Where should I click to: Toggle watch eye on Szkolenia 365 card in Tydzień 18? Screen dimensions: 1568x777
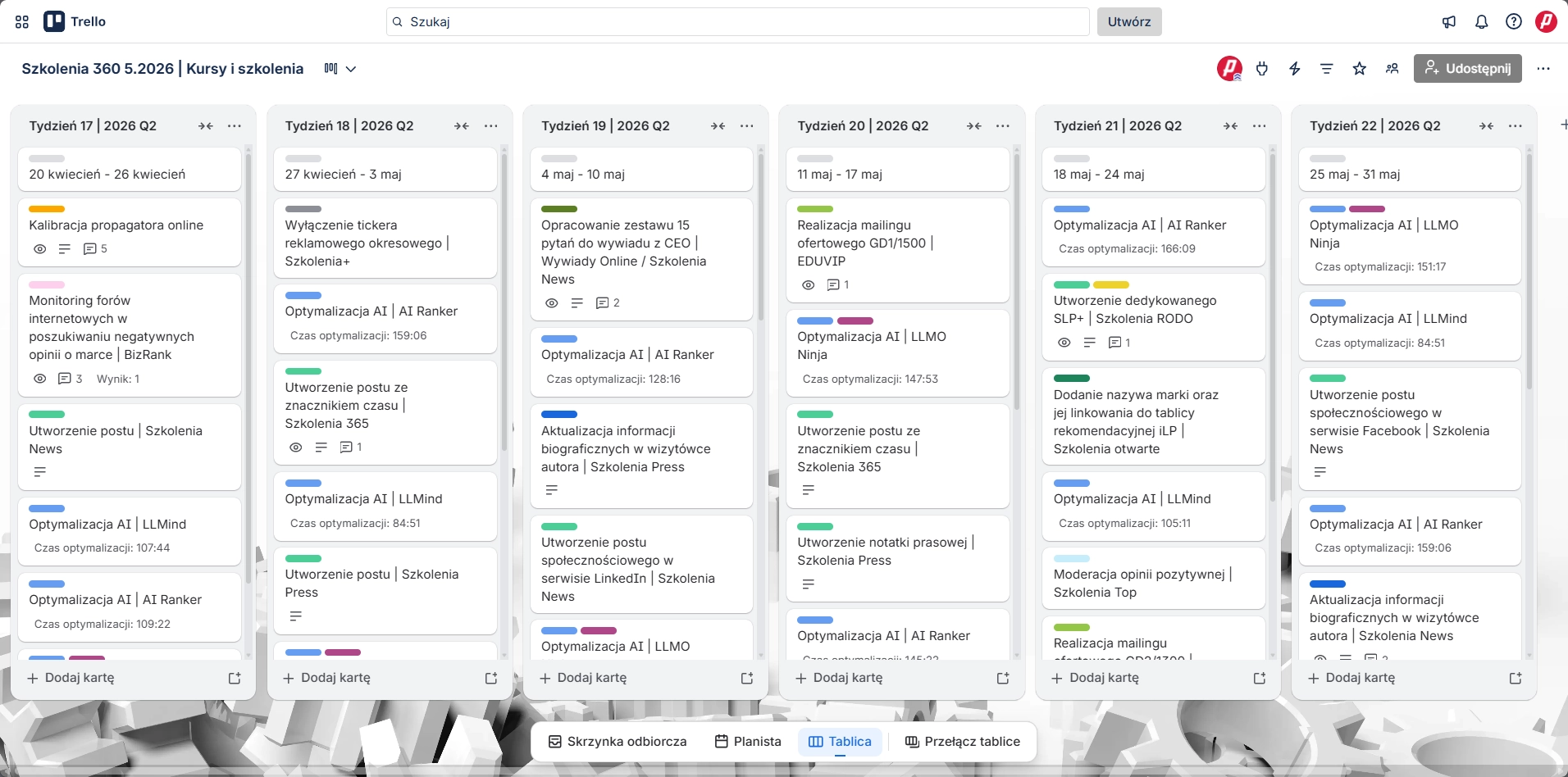pos(296,448)
